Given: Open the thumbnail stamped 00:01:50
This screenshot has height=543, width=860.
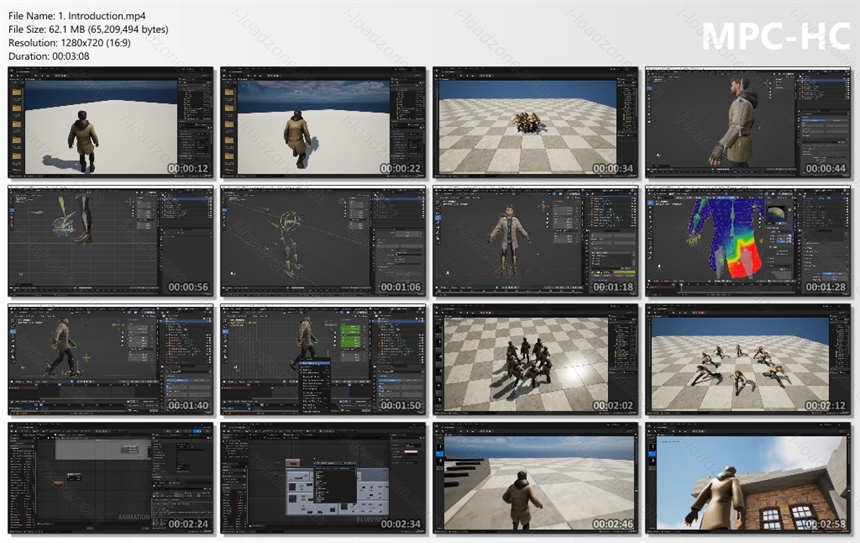Looking at the screenshot, I should pyautogui.click(x=323, y=360).
